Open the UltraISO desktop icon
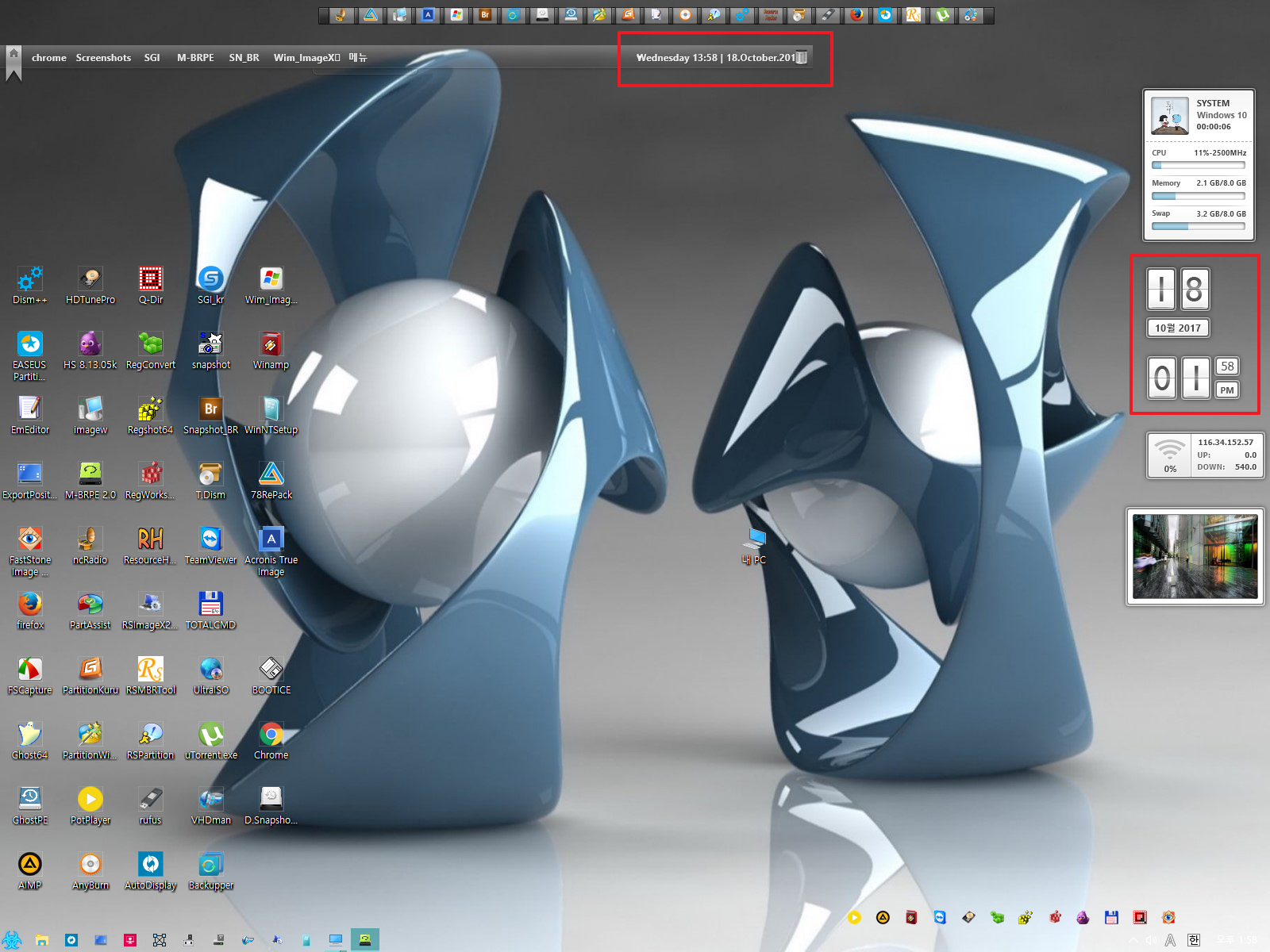This screenshot has height=952, width=1270. click(211, 676)
